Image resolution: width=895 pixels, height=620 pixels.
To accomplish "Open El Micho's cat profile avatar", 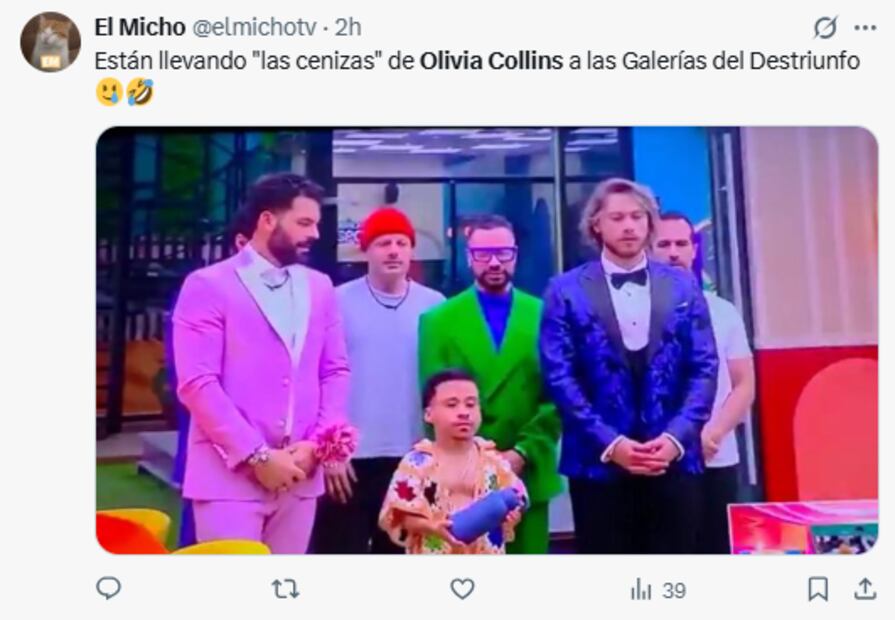I will (50, 42).
